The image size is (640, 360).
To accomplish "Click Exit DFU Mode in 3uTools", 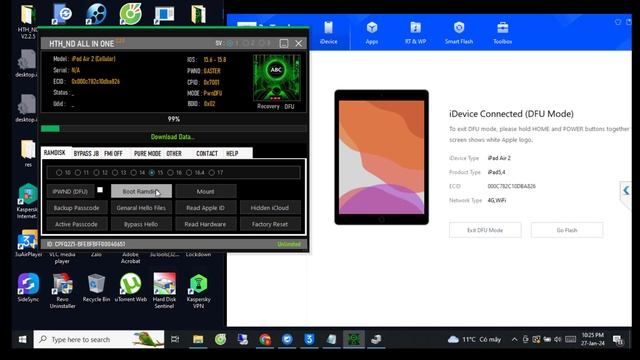I will 485,230.
